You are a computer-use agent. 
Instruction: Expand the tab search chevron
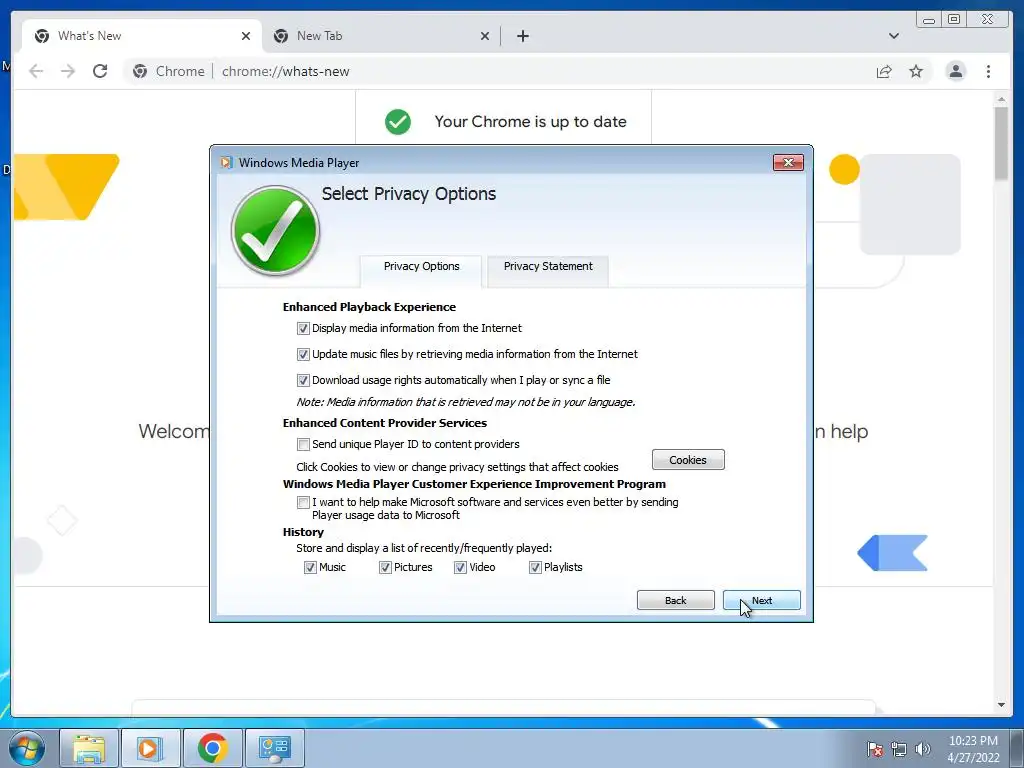coord(893,36)
